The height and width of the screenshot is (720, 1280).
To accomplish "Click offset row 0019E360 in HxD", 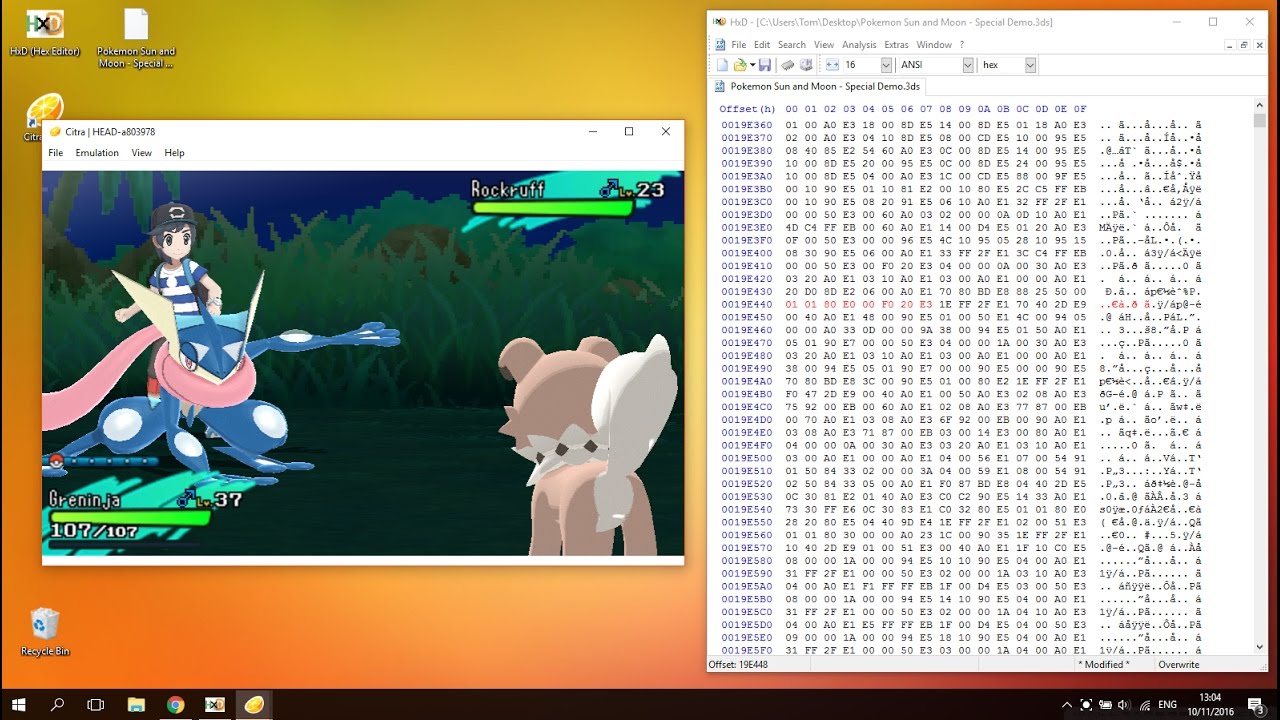I will click(x=746, y=125).
